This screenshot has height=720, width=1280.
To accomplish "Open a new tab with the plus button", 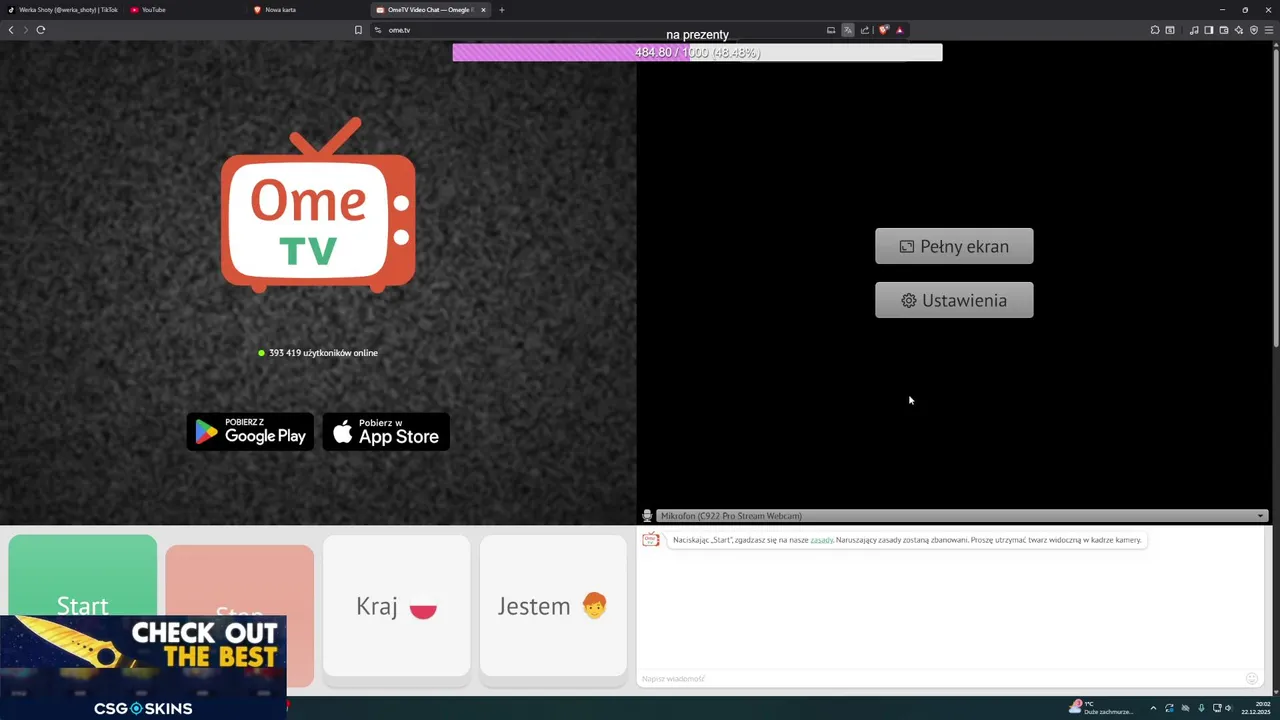I will pyautogui.click(x=502, y=10).
